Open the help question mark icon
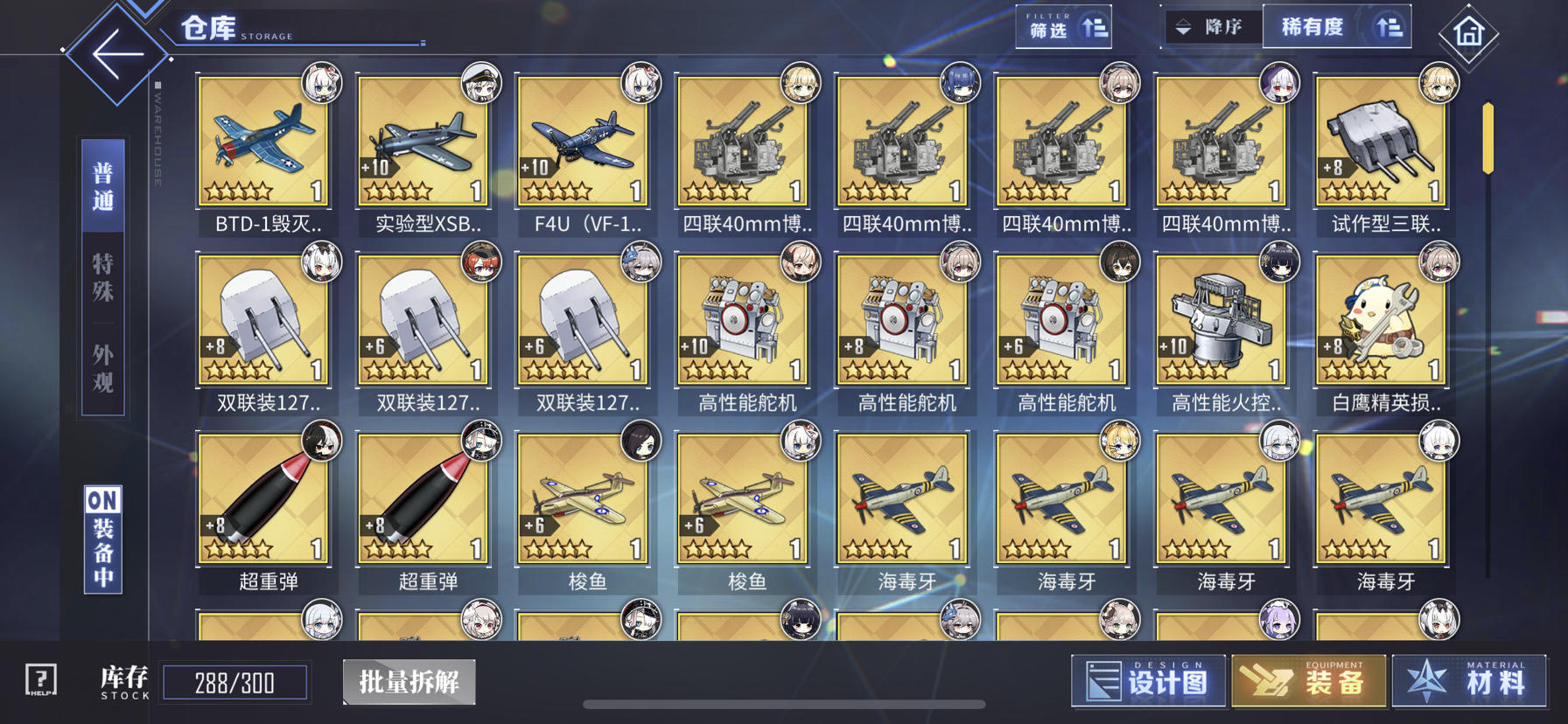The width and height of the screenshot is (1568, 724). click(41, 679)
